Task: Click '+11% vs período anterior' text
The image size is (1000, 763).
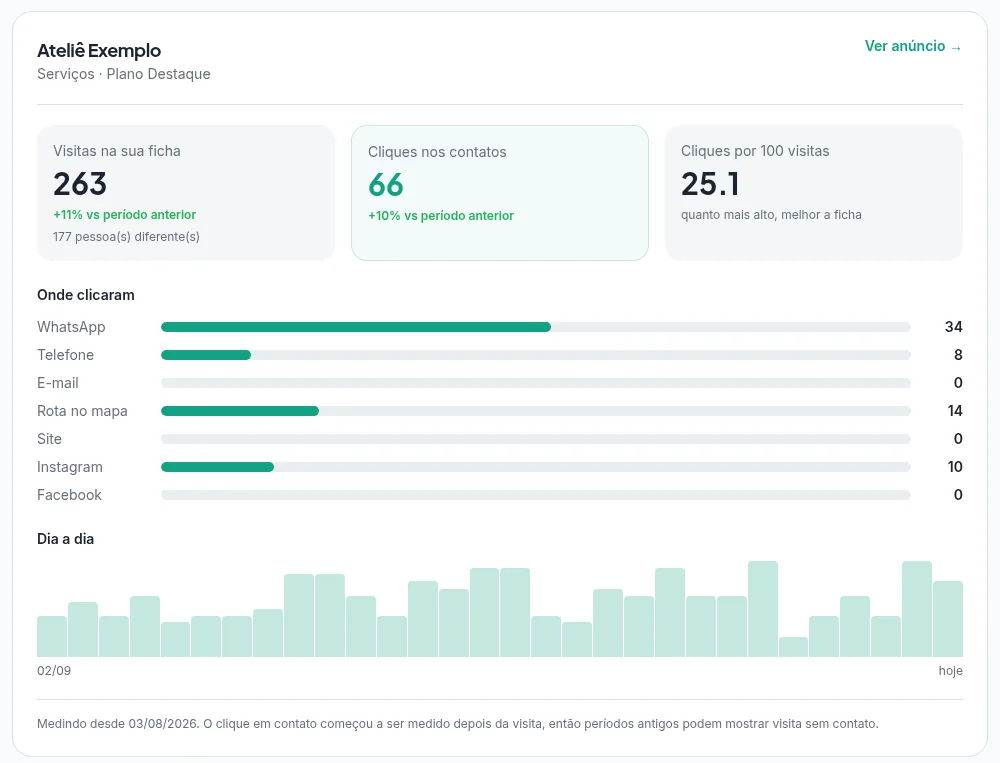Action: [124, 214]
